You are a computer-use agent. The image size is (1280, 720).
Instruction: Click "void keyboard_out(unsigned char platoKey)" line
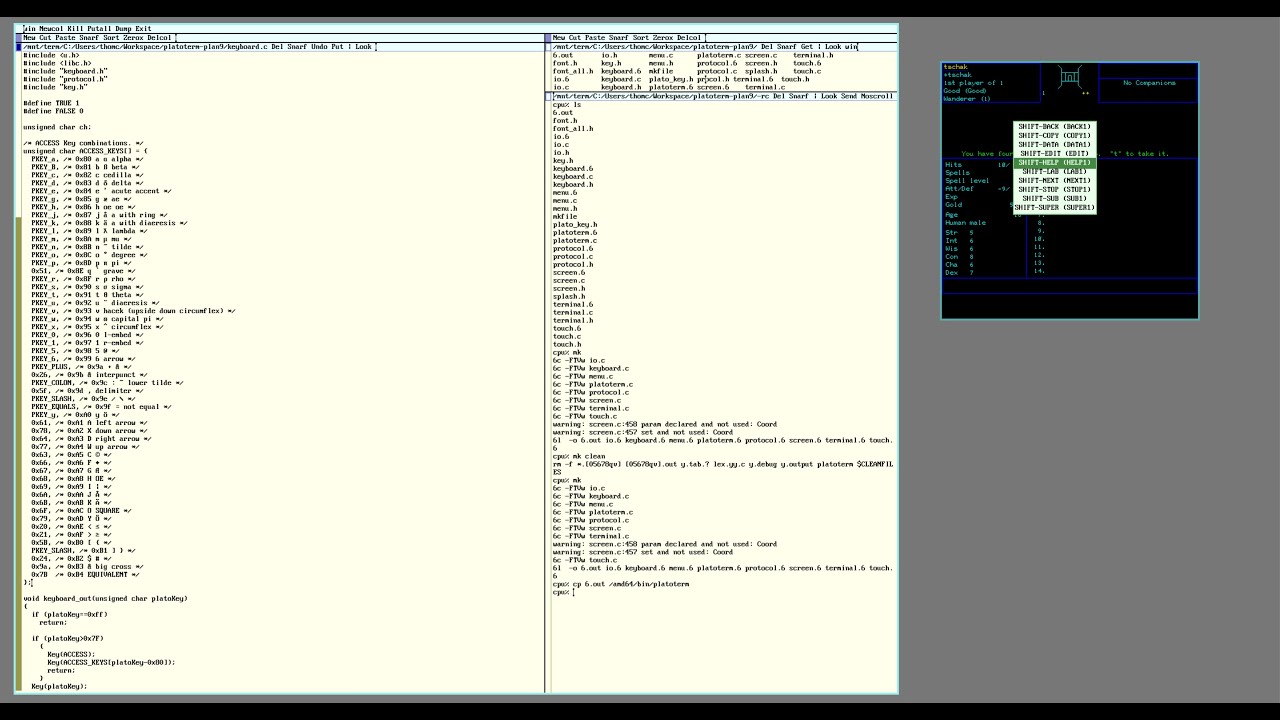[x=105, y=599]
